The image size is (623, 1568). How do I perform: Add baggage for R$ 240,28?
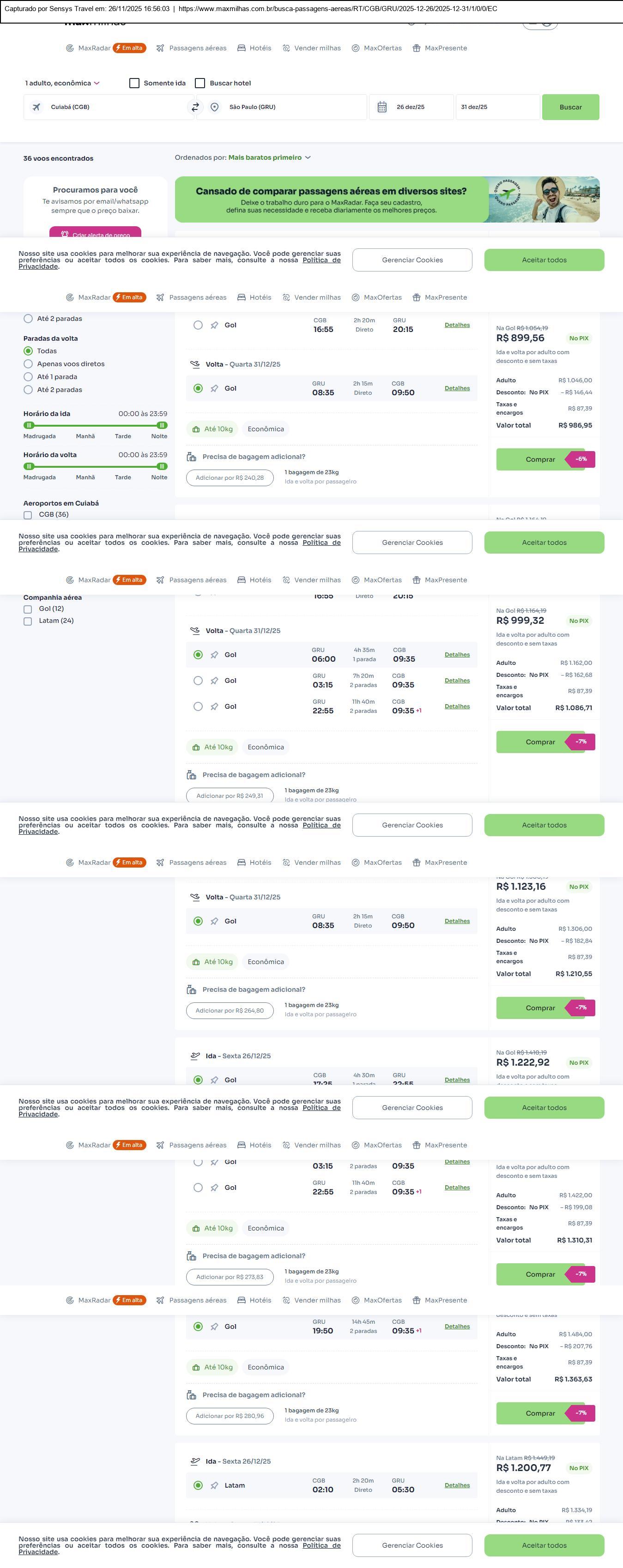(x=230, y=478)
